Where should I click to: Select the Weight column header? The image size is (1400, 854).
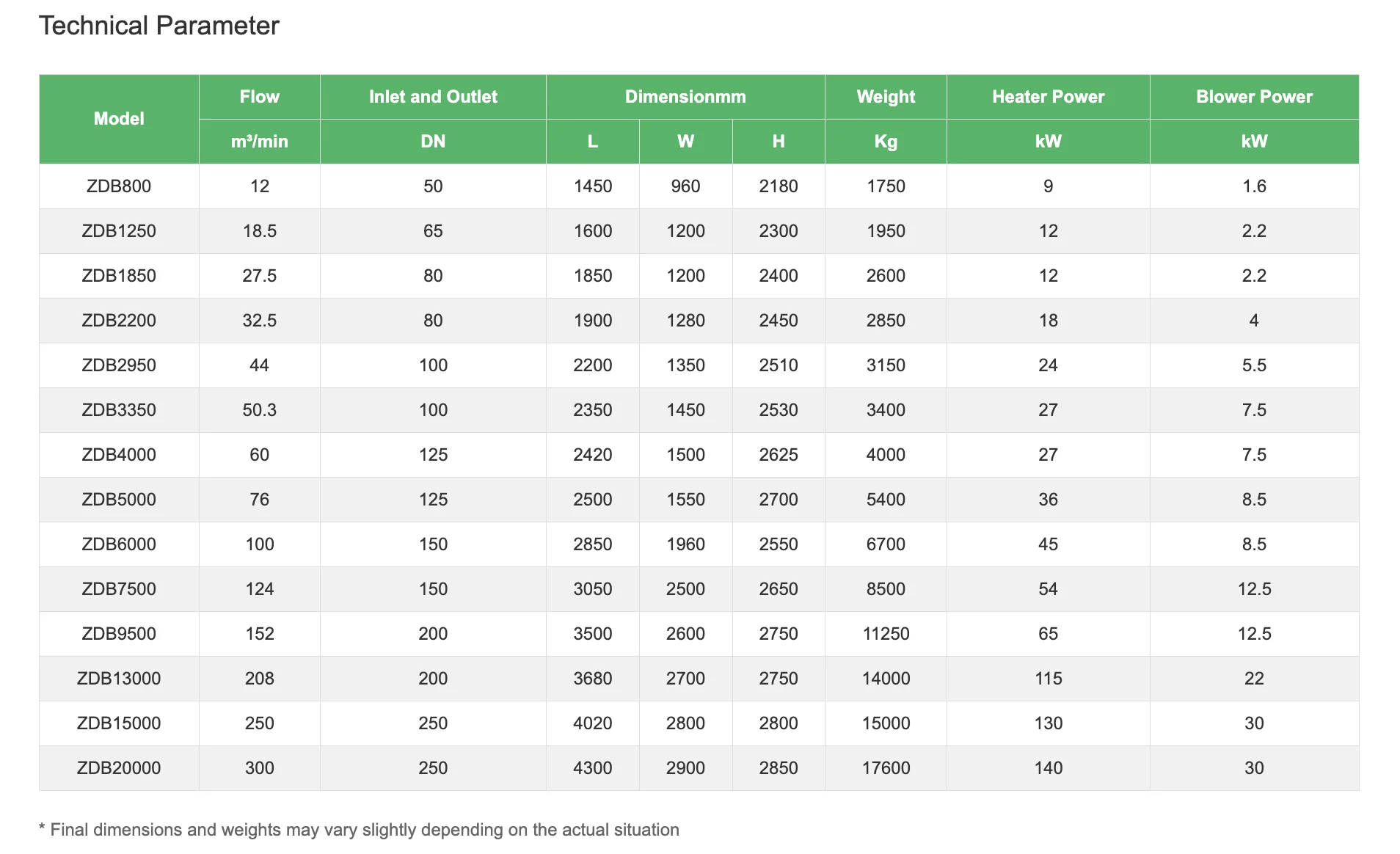pos(886,97)
